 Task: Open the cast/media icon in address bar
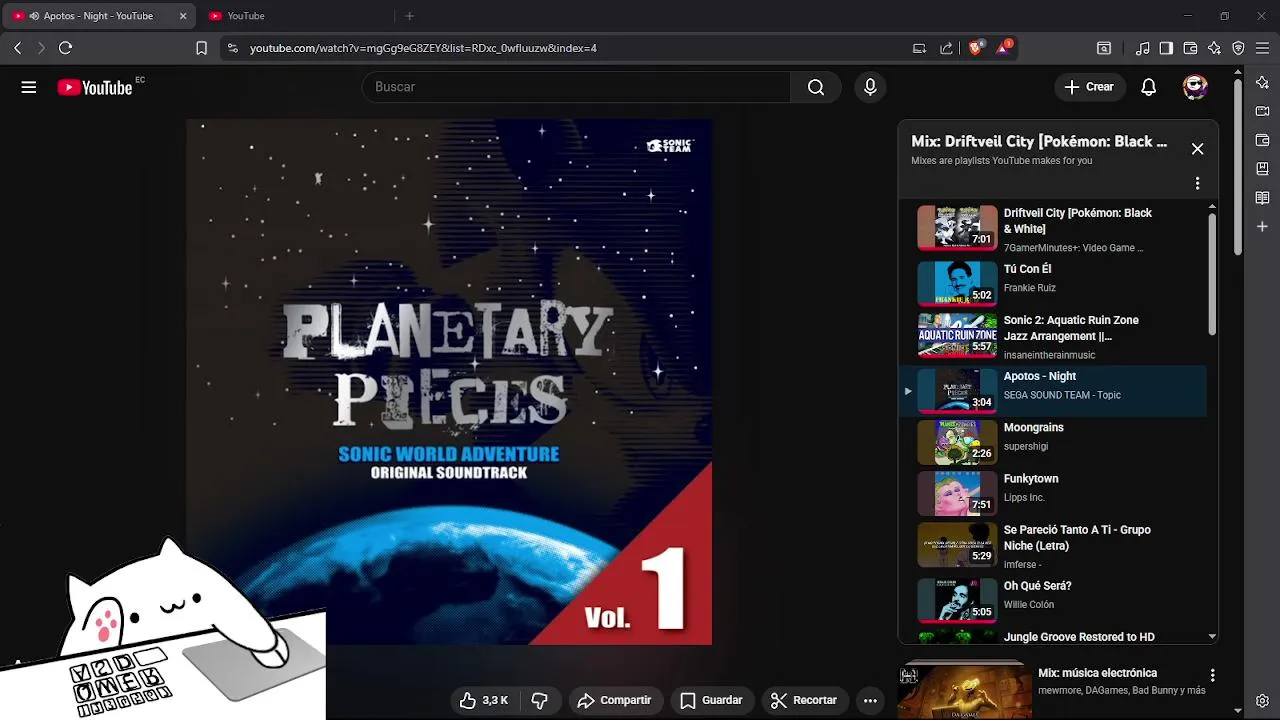[920, 48]
